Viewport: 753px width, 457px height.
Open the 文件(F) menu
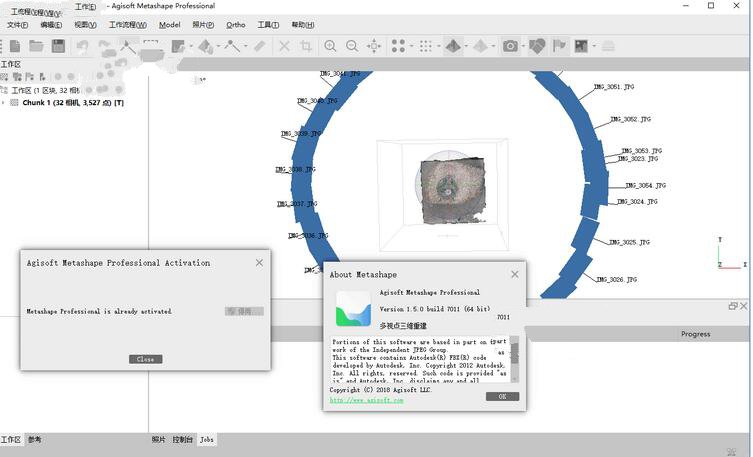(17, 25)
